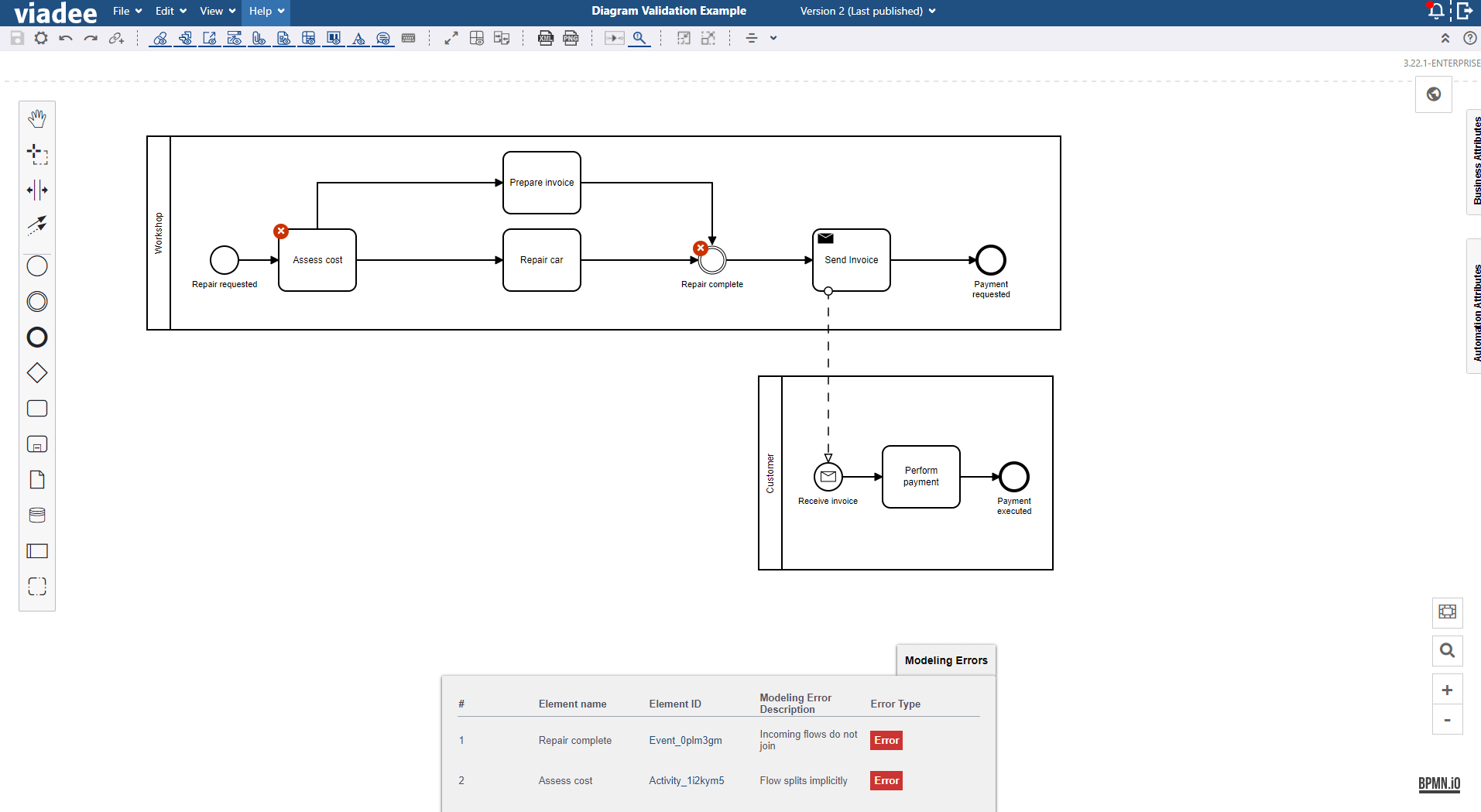
Task: Zoom out with minus button
Action: coord(1447,720)
